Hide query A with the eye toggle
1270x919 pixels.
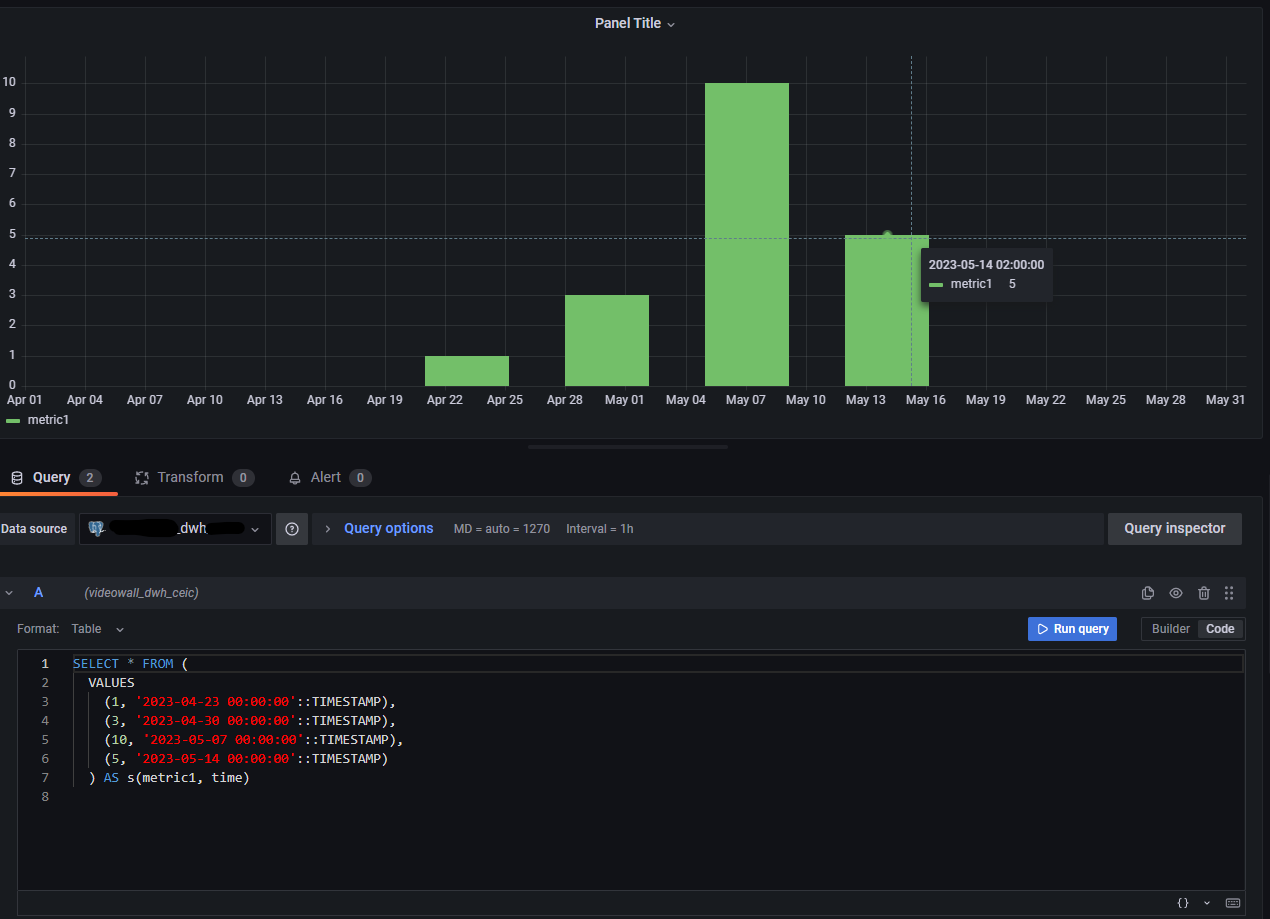(1176, 592)
